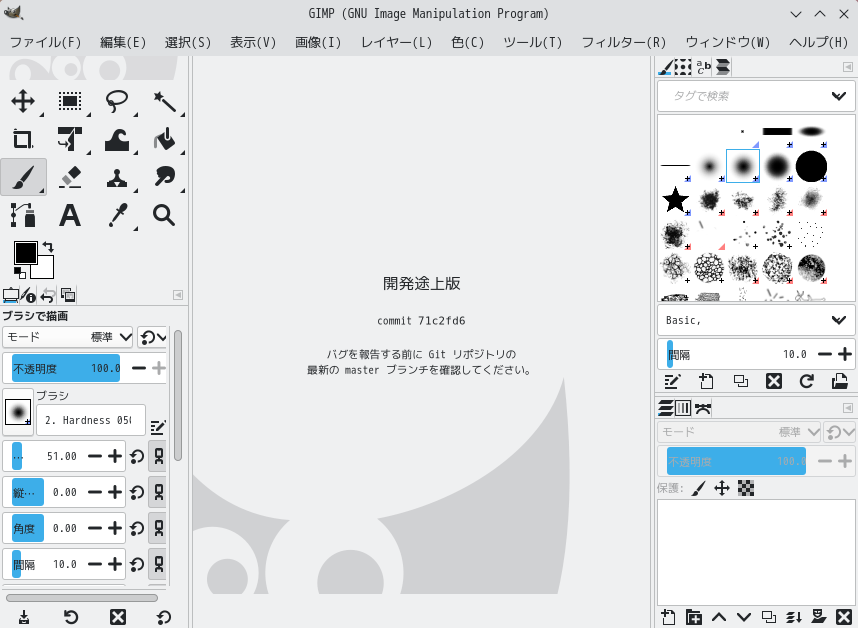Select the Free Select lasso tool
The width and height of the screenshot is (858, 628).
pyautogui.click(x=117, y=102)
